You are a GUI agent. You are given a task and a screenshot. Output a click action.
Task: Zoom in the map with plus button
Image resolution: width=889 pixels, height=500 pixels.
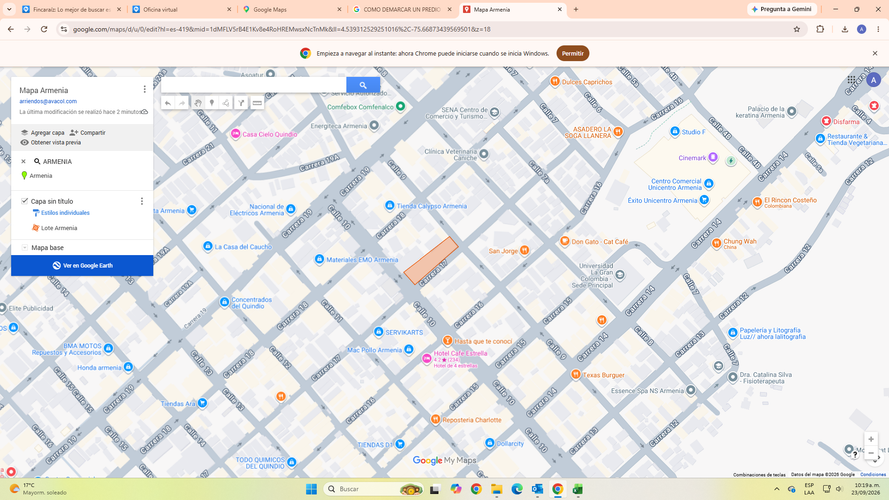pos(871,439)
